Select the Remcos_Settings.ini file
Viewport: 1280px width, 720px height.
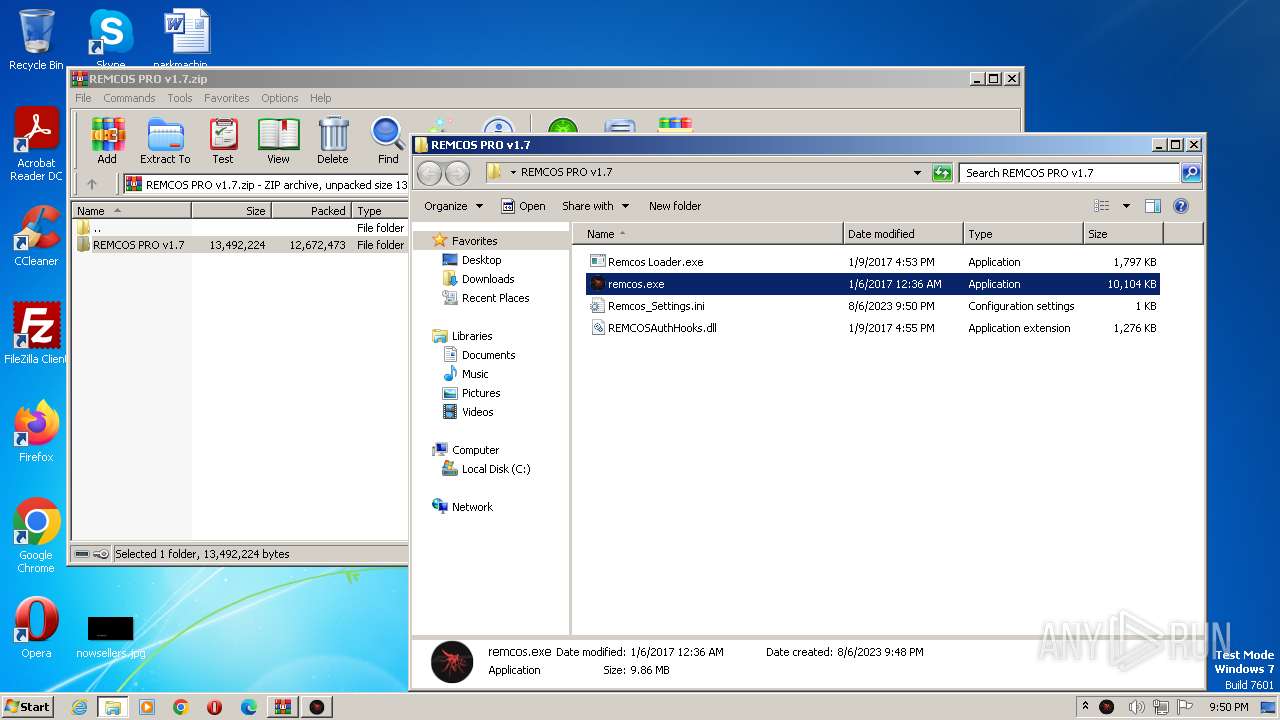point(873,306)
